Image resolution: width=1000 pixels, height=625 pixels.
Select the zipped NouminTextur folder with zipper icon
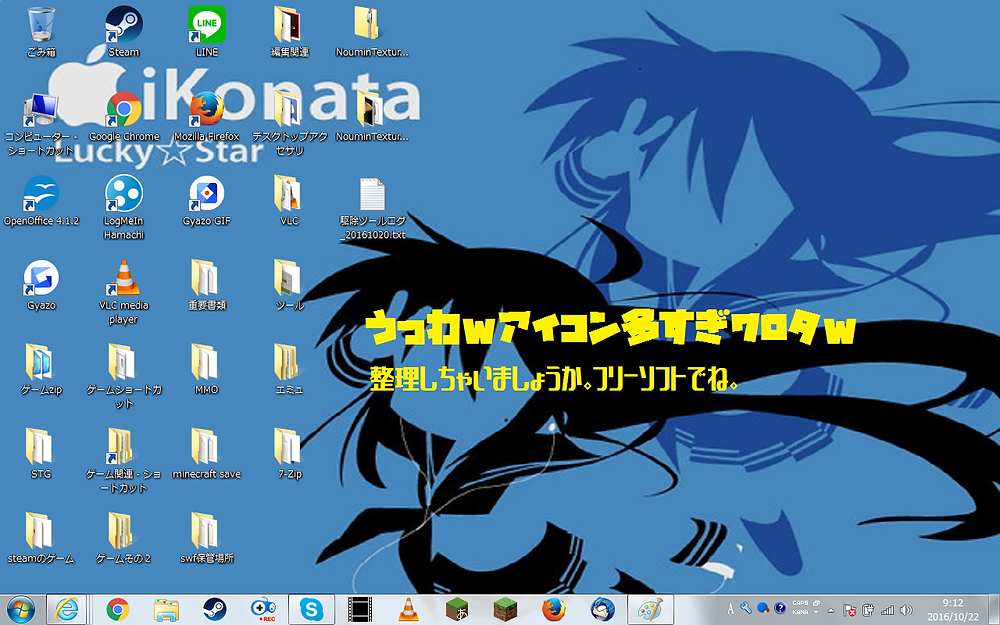click(372, 32)
